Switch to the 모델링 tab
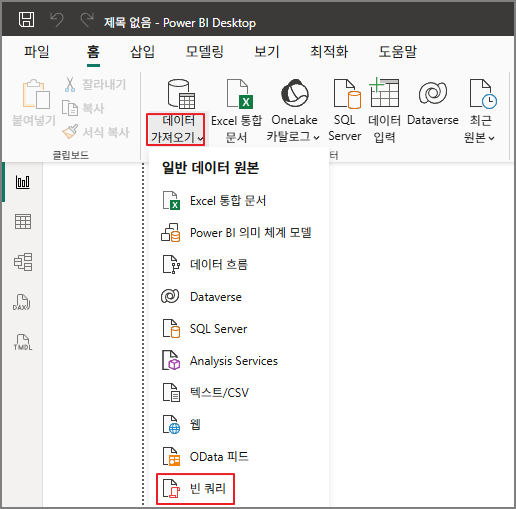516x509 pixels. click(204, 52)
